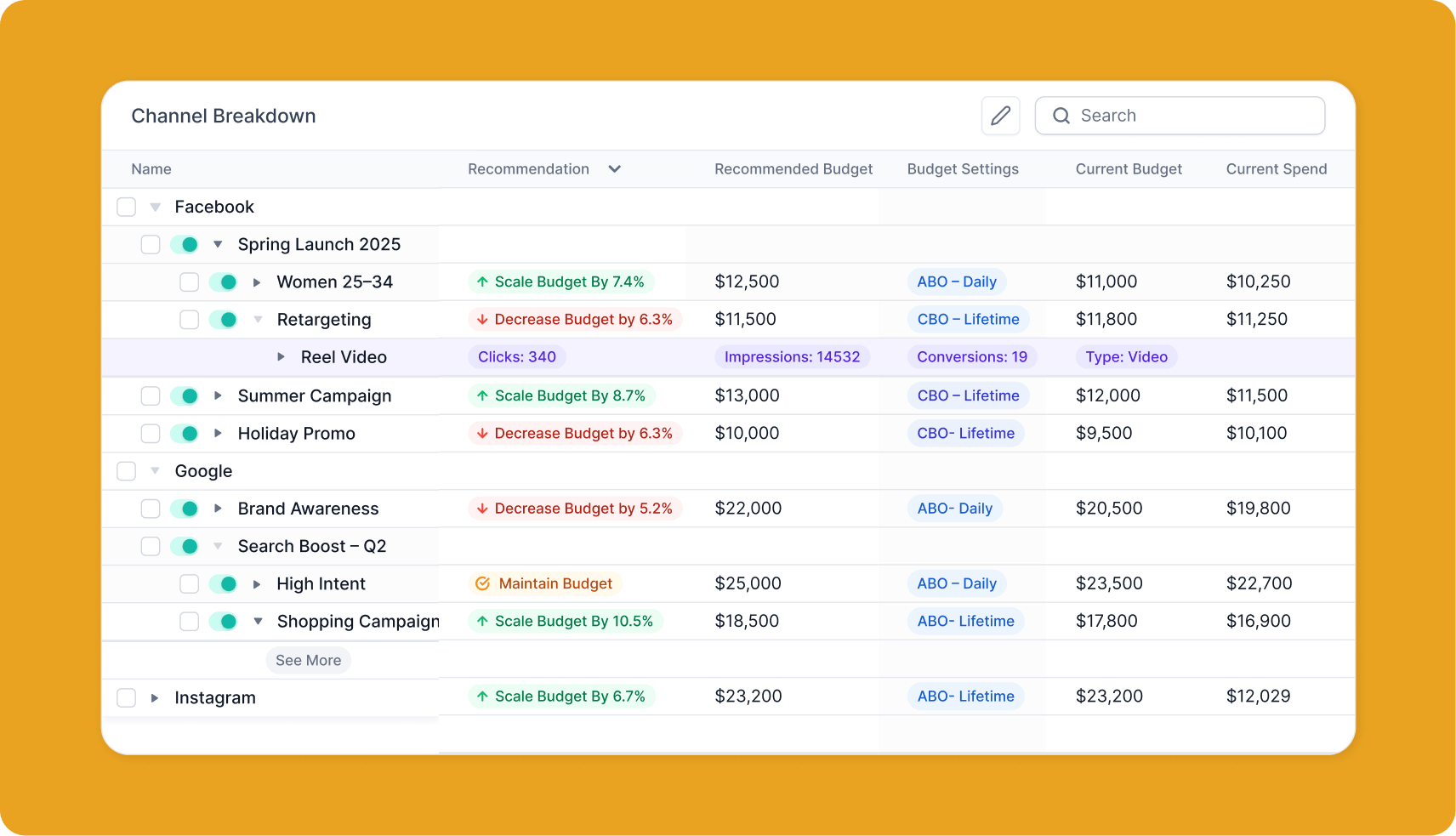Disable the Summer Campaign toggle
This screenshot has width=1456, height=836.
click(185, 395)
